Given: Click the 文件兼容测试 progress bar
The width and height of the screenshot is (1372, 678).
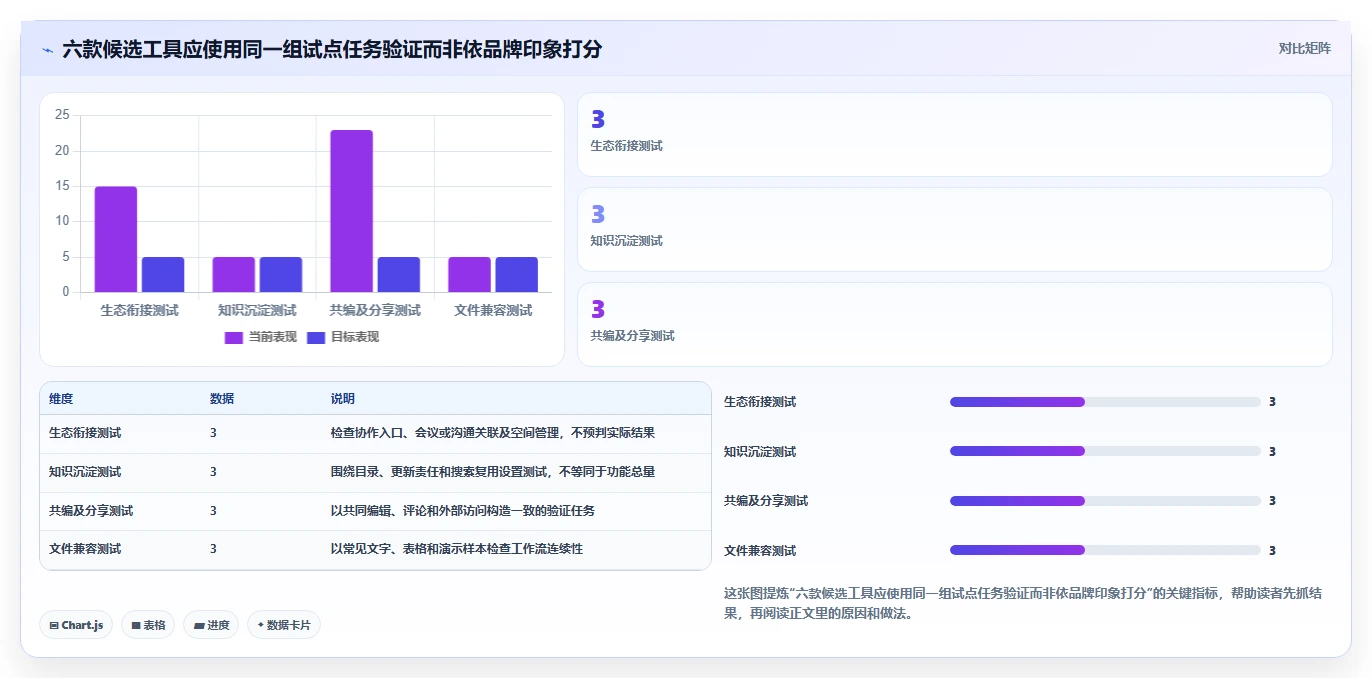Looking at the screenshot, I should coord(1105,550).
